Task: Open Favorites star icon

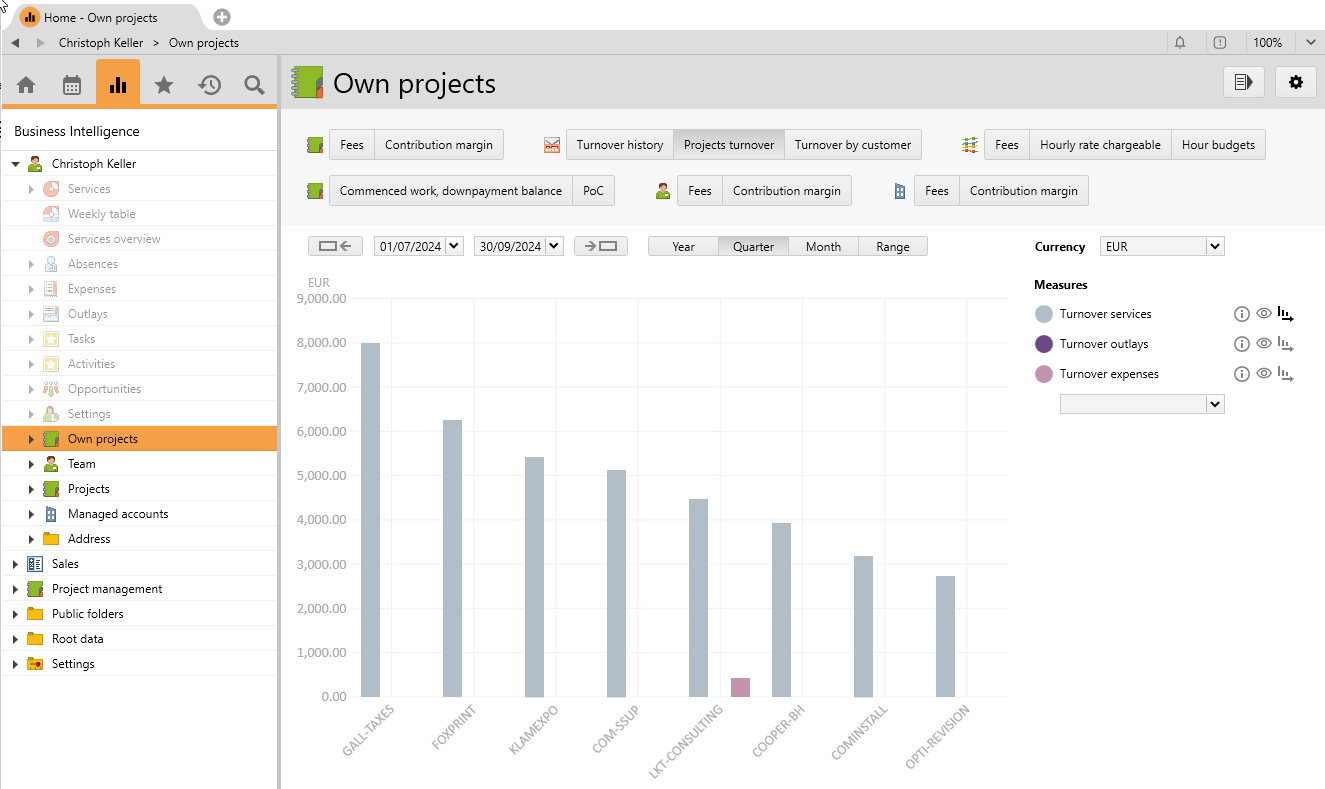Action: point(163,85)
